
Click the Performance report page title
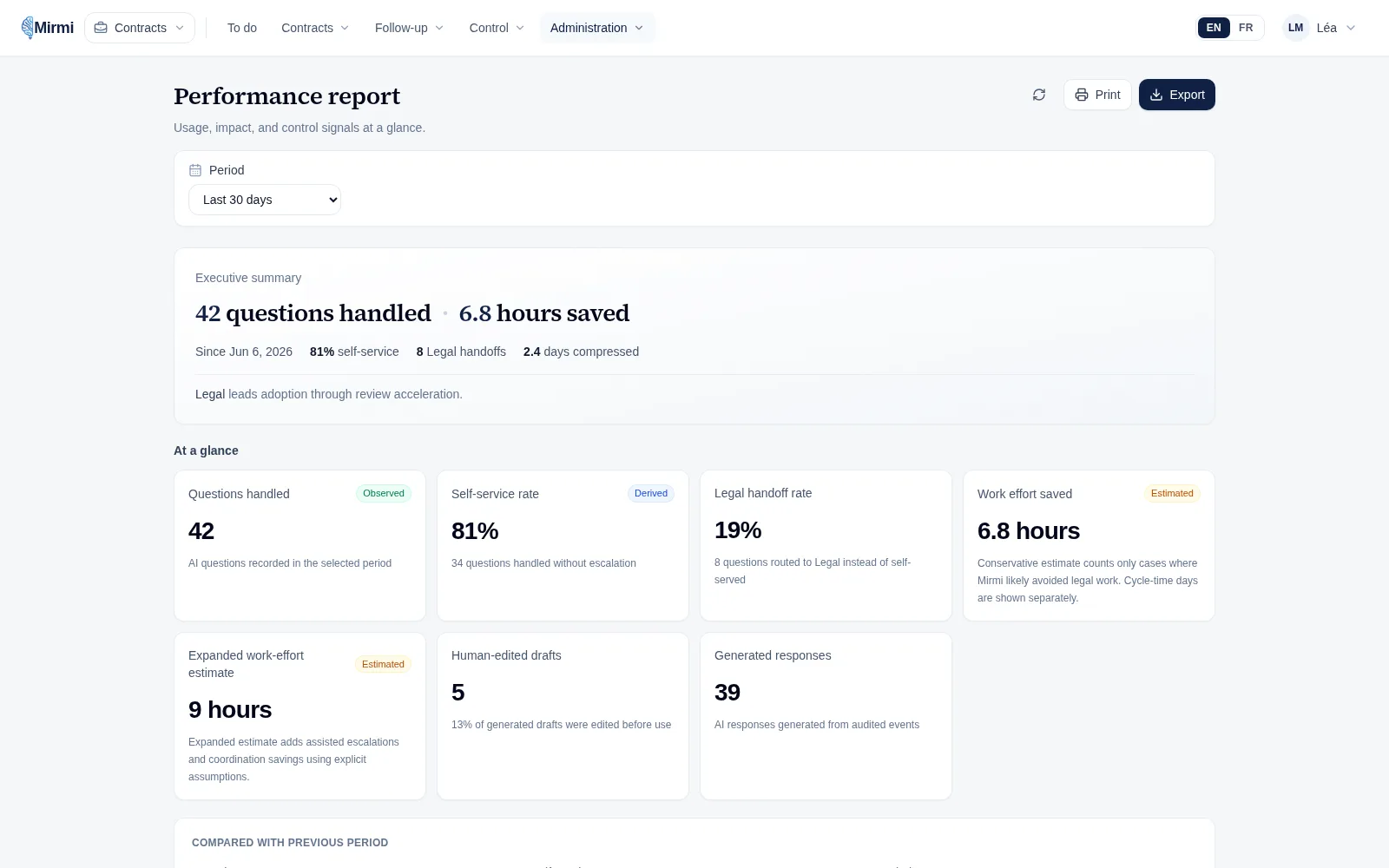pos(286,95)
